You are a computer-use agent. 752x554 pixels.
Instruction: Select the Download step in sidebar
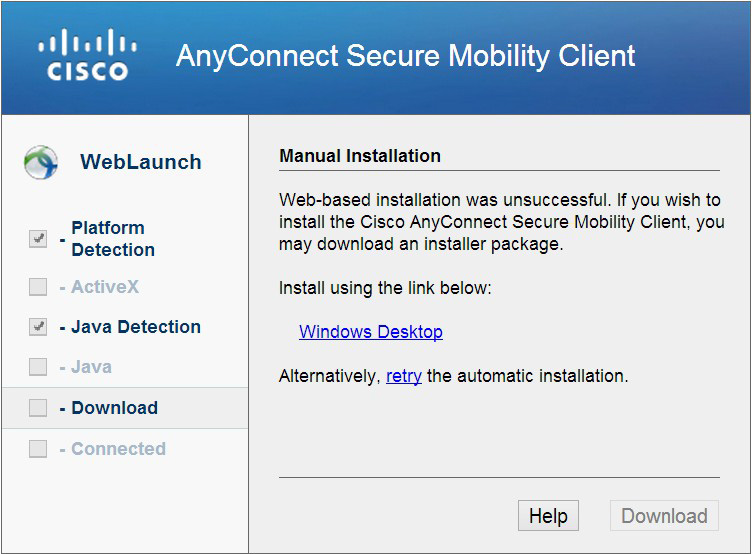tap(114, 408)
